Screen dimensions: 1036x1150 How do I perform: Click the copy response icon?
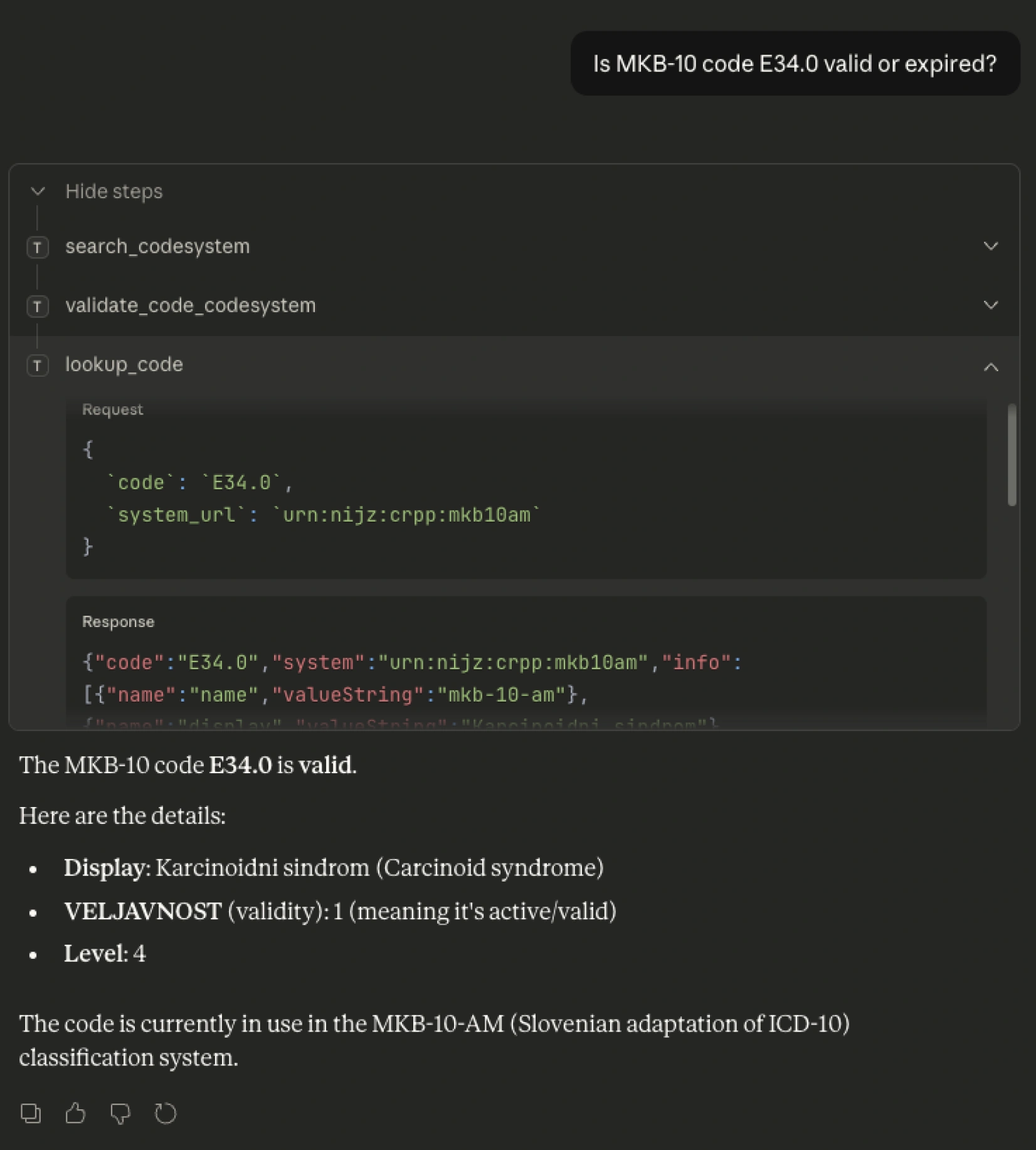[30, 1113]
